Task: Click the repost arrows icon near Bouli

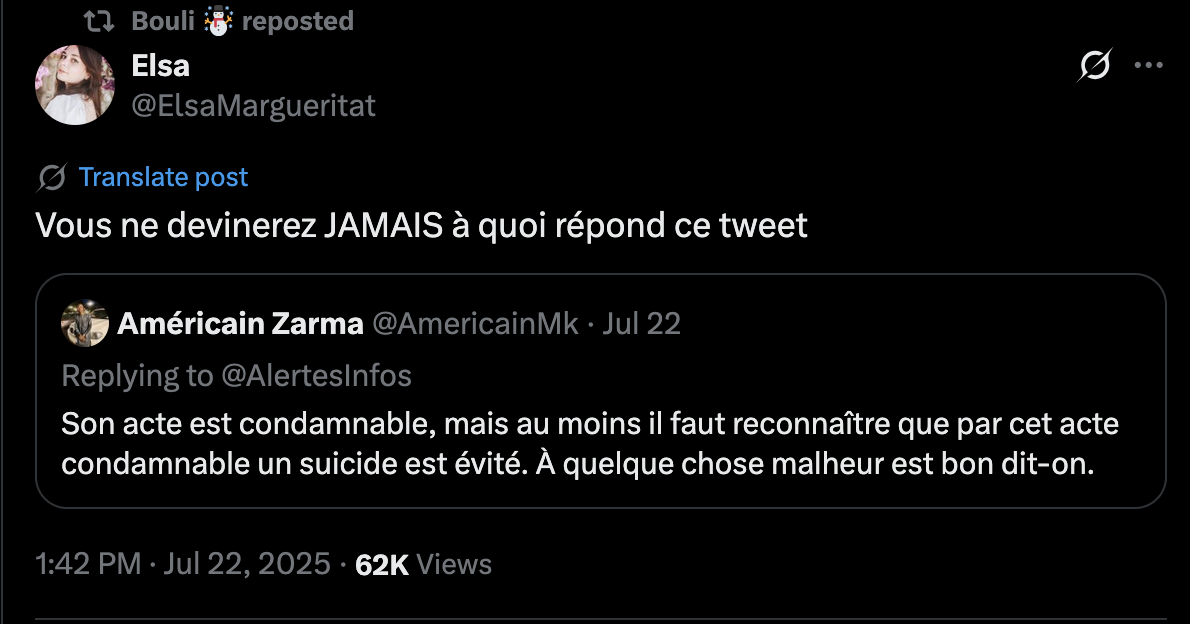Action: (99, 21)
